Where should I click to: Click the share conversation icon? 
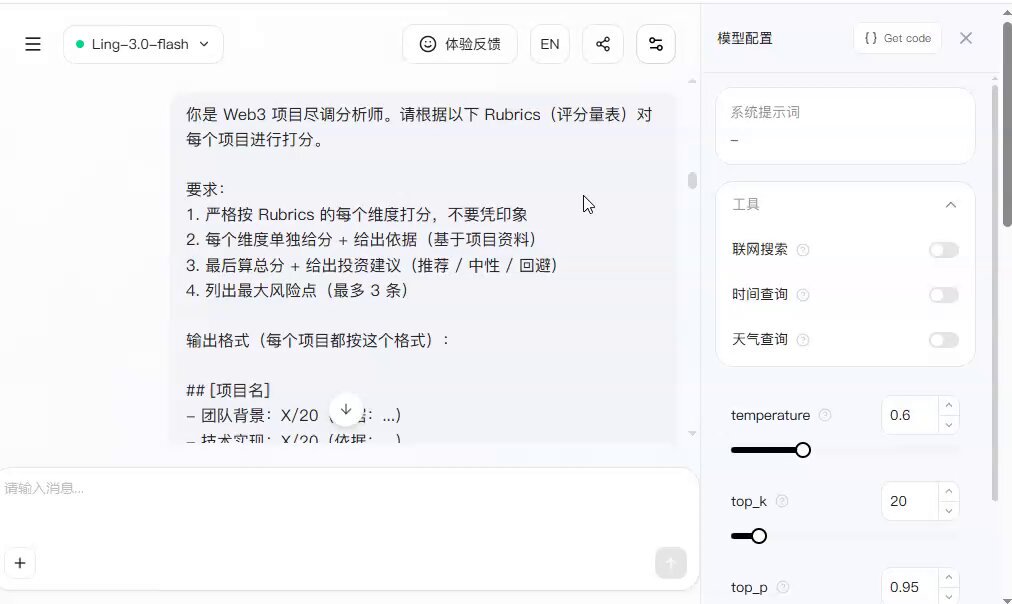click(x=603, y=44)
